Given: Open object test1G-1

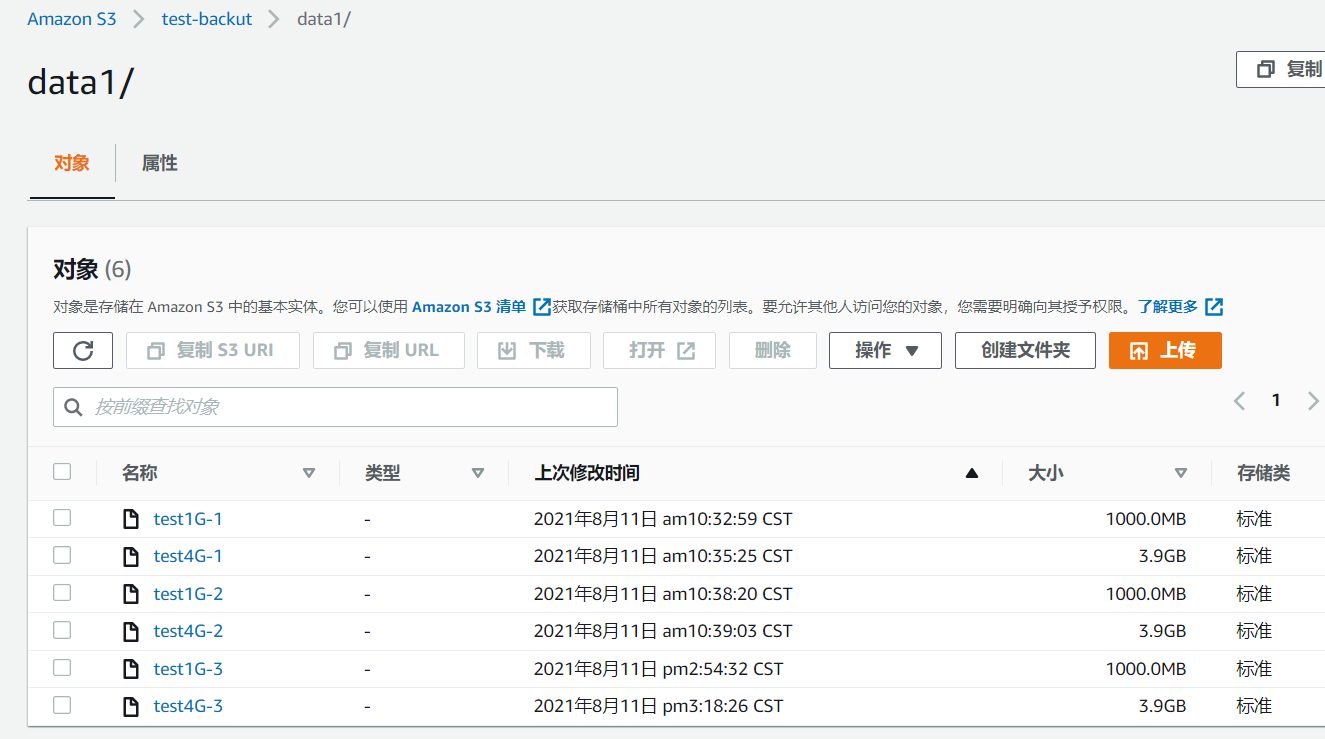Looking at the screenshot, I should coord(188,519).
